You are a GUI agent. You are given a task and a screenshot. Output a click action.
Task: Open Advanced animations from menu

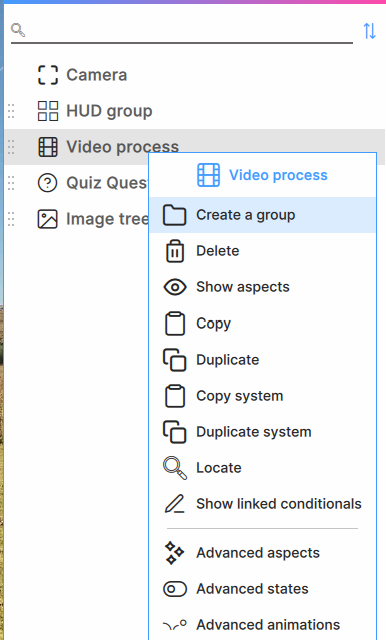click(x=262, y=624)
